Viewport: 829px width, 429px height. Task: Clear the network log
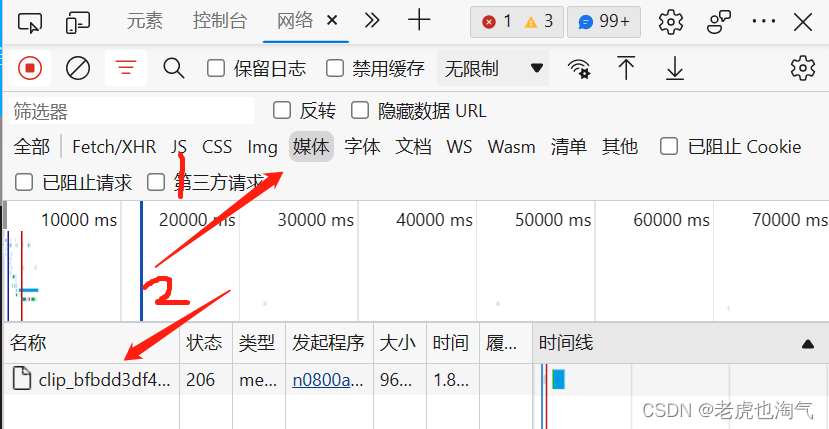78,68
